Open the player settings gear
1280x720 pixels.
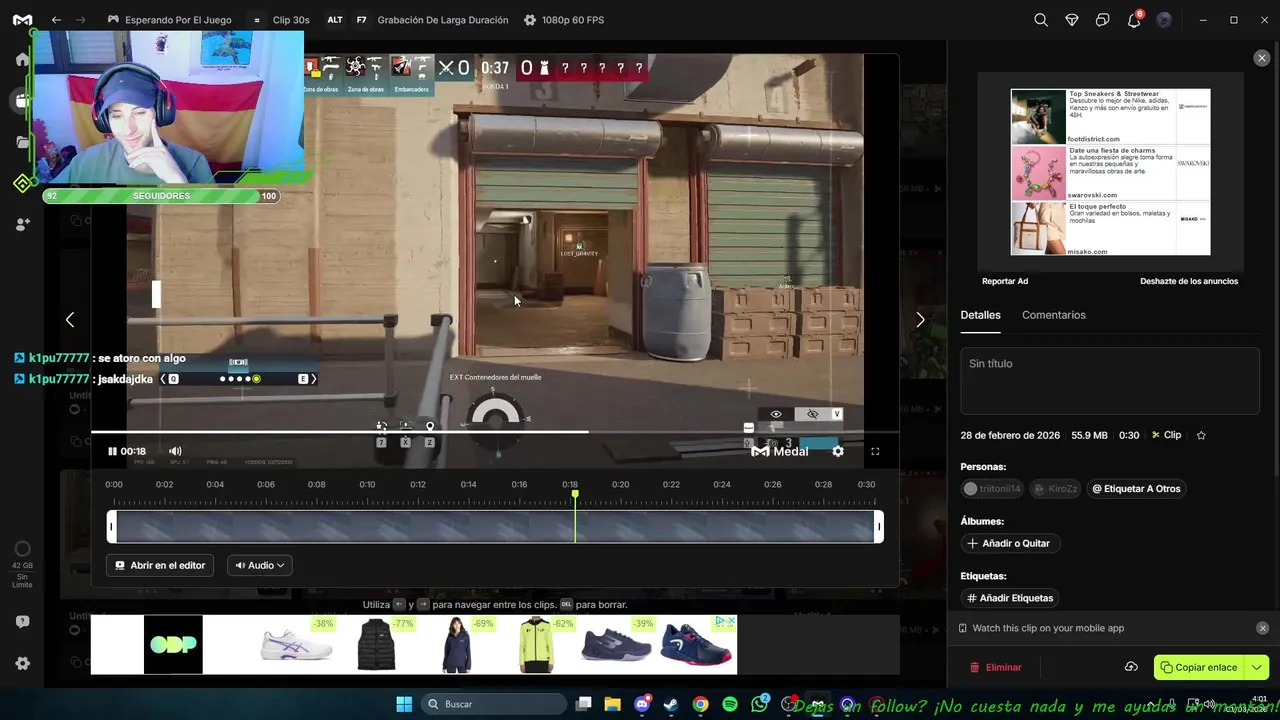pos(838,451)
